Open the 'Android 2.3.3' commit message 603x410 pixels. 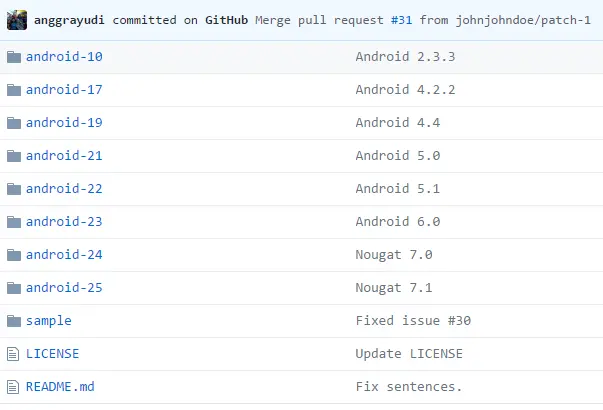pyautogui.click(x=405, y=57)
